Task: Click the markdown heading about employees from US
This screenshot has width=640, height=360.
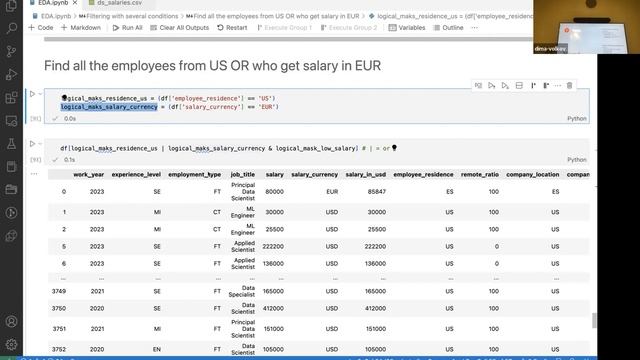Action: [212, 66]
